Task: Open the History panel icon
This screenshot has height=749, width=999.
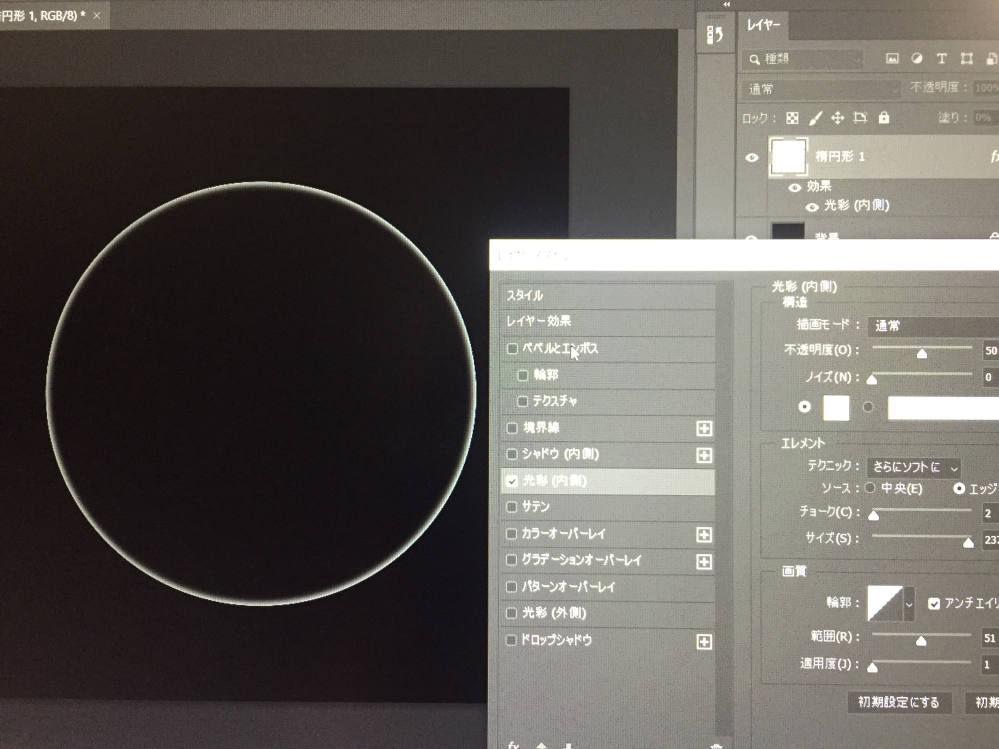Action: [714, 36]
